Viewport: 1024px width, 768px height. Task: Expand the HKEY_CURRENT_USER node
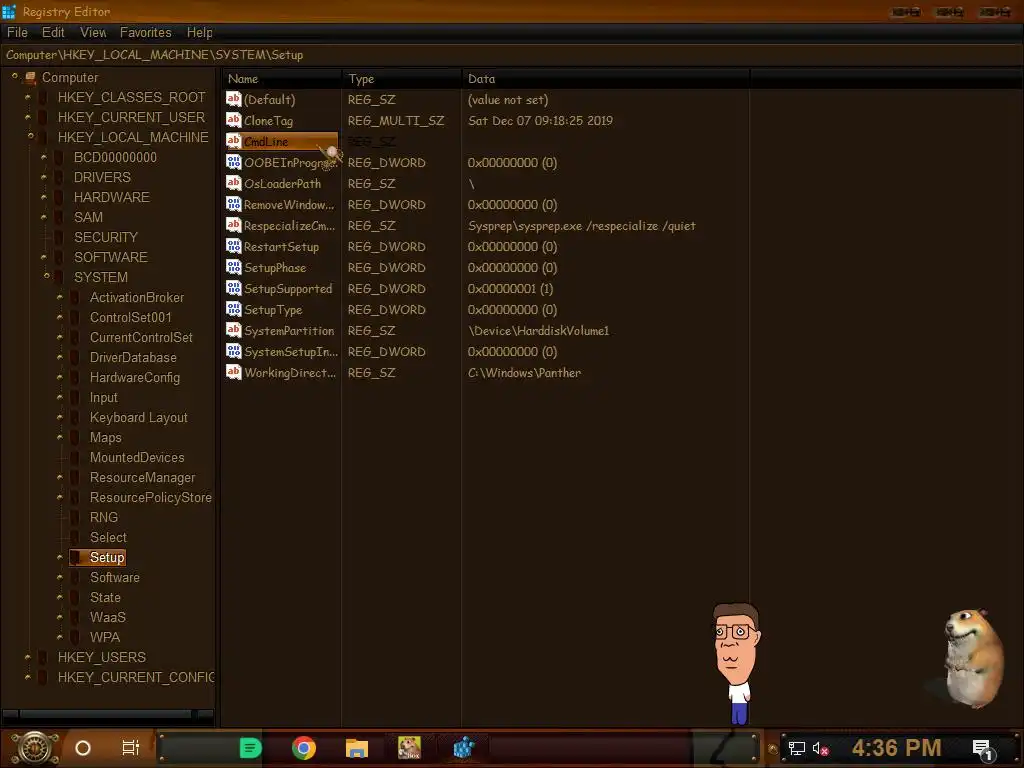(27, 117)
